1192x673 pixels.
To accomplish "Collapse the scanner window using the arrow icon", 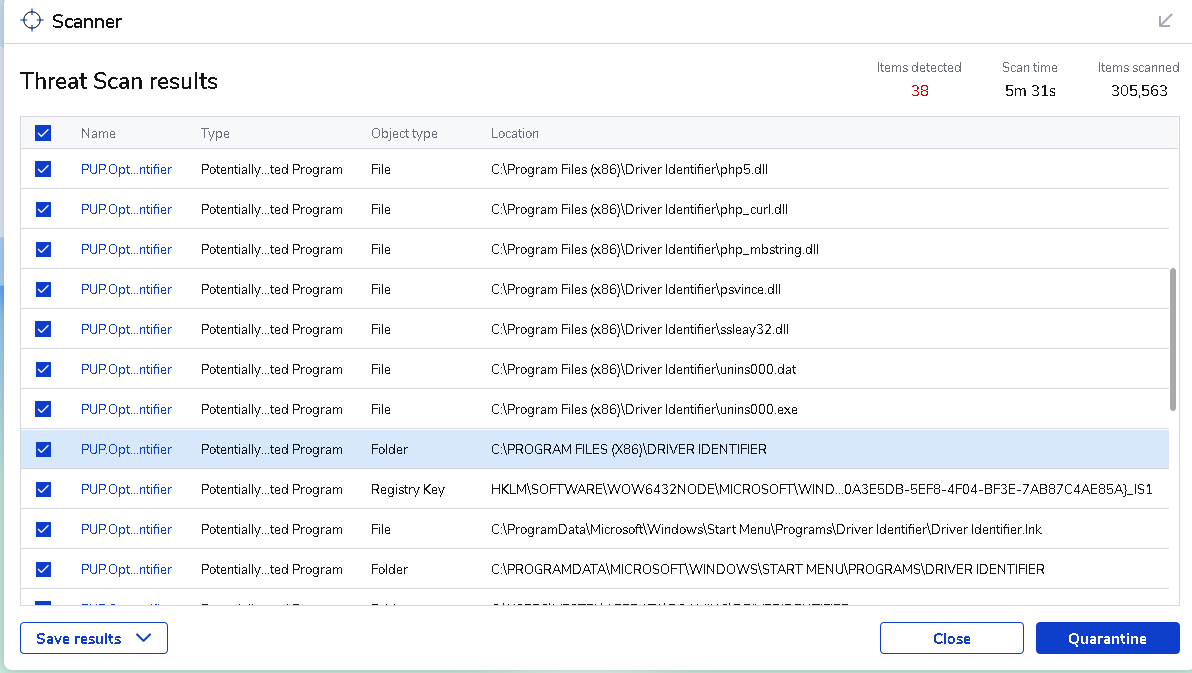I will tap(1165, 21).
